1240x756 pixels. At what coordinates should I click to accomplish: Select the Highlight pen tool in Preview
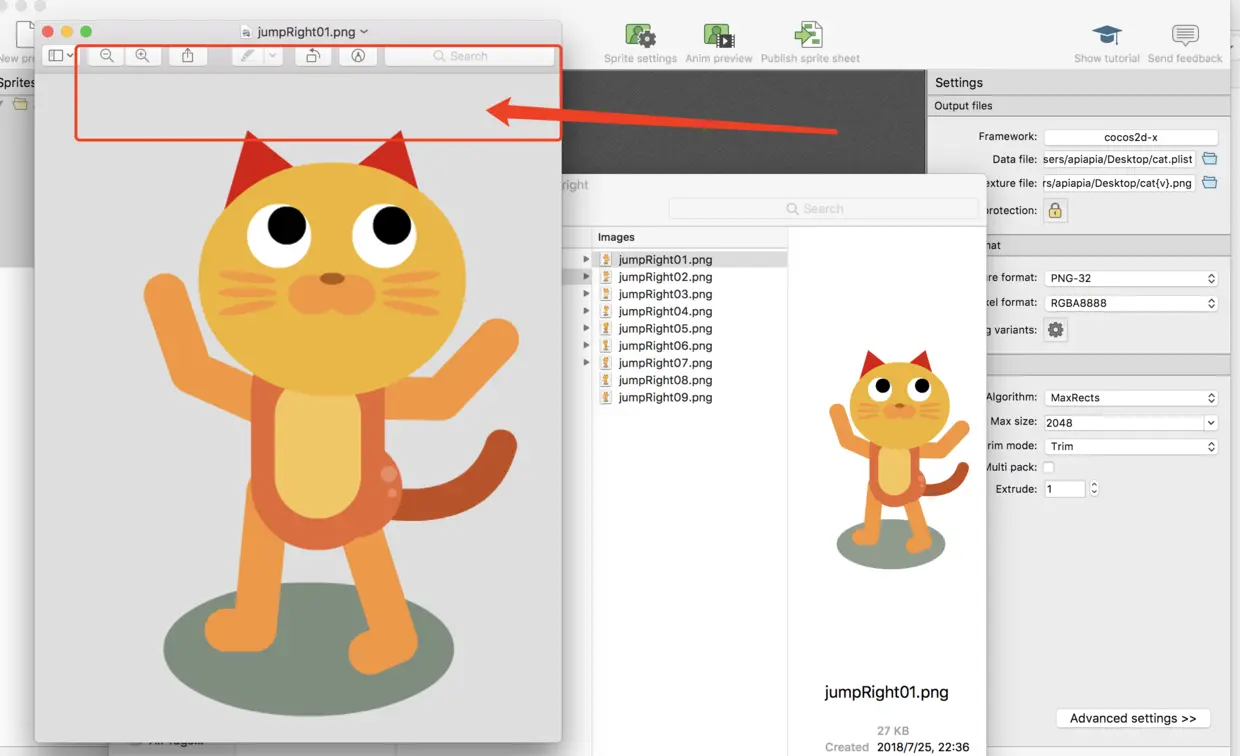(246, 56)
